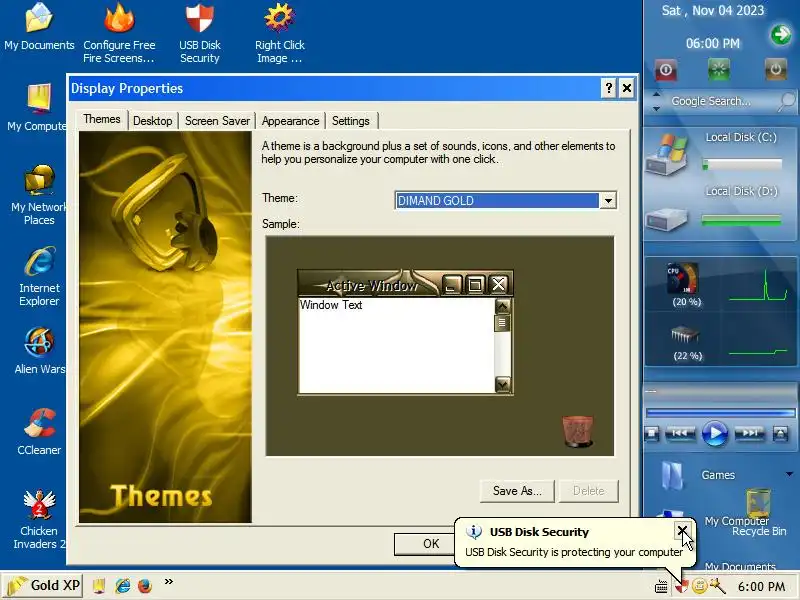The width and height of the screenshot is (800, 600).
Task: Click the CPU gauge icon
Action: (683, 279)
